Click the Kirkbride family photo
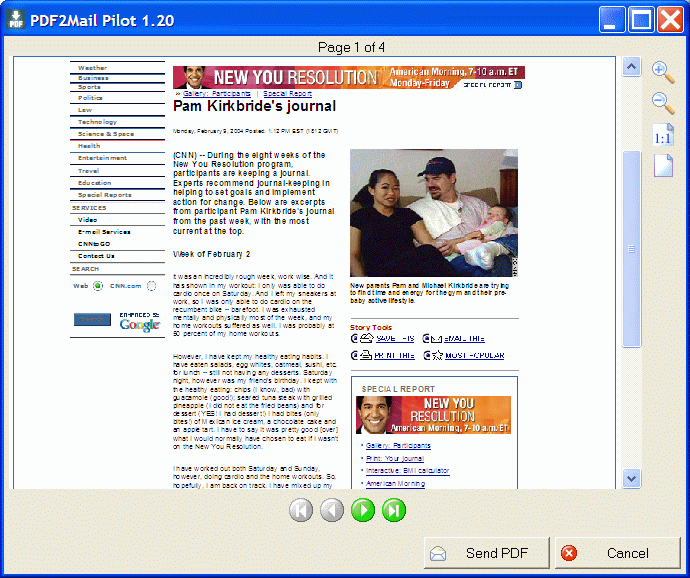 click(434, 213)
